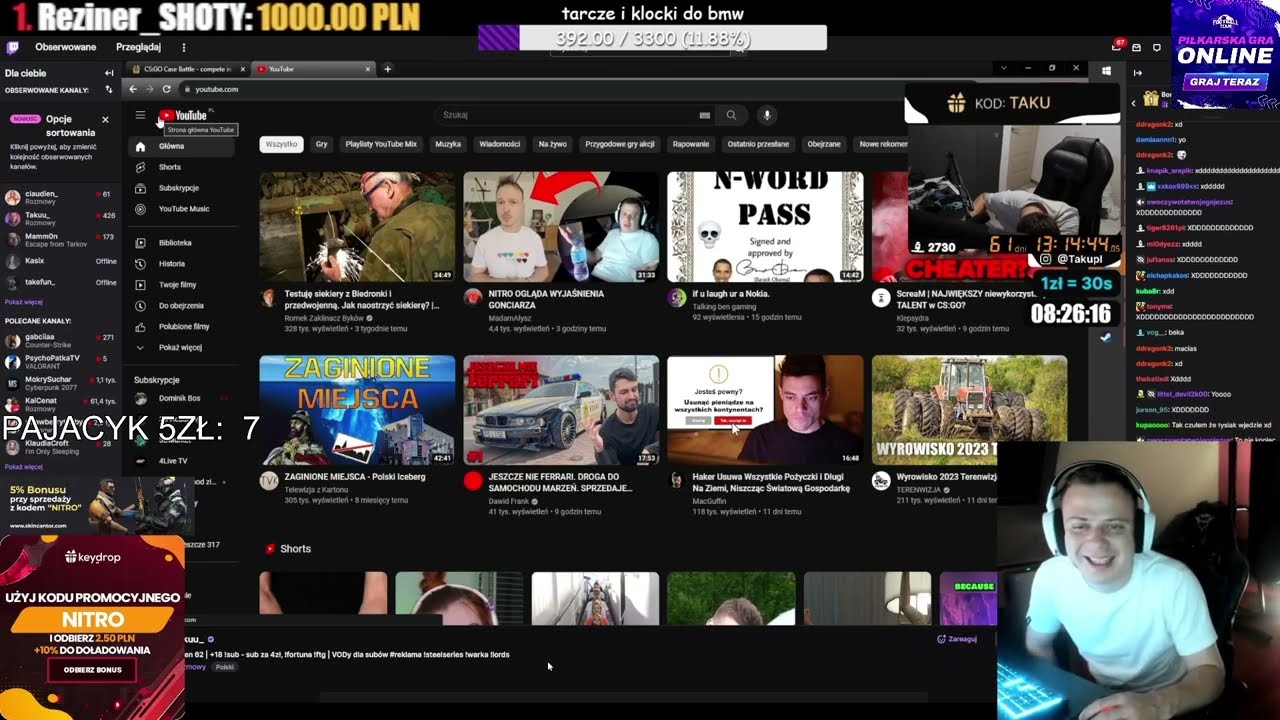Open gabciiaa recommended channel
Screen dimensions: 1280x720
click(x=60, y=341)
